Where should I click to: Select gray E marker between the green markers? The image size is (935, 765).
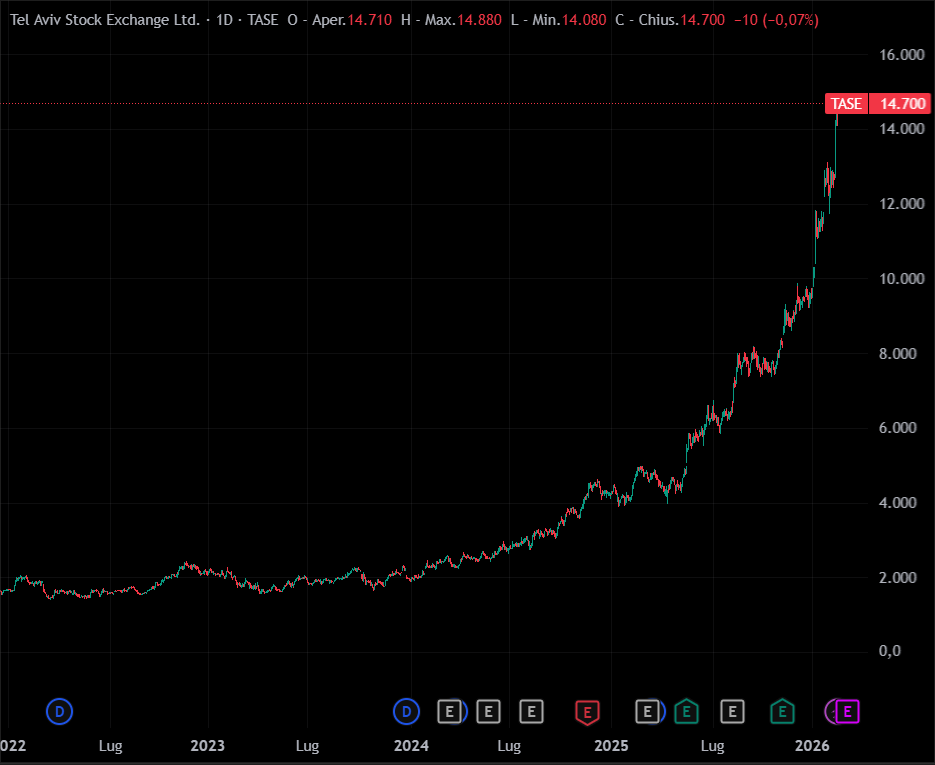(x=733, y=712)
